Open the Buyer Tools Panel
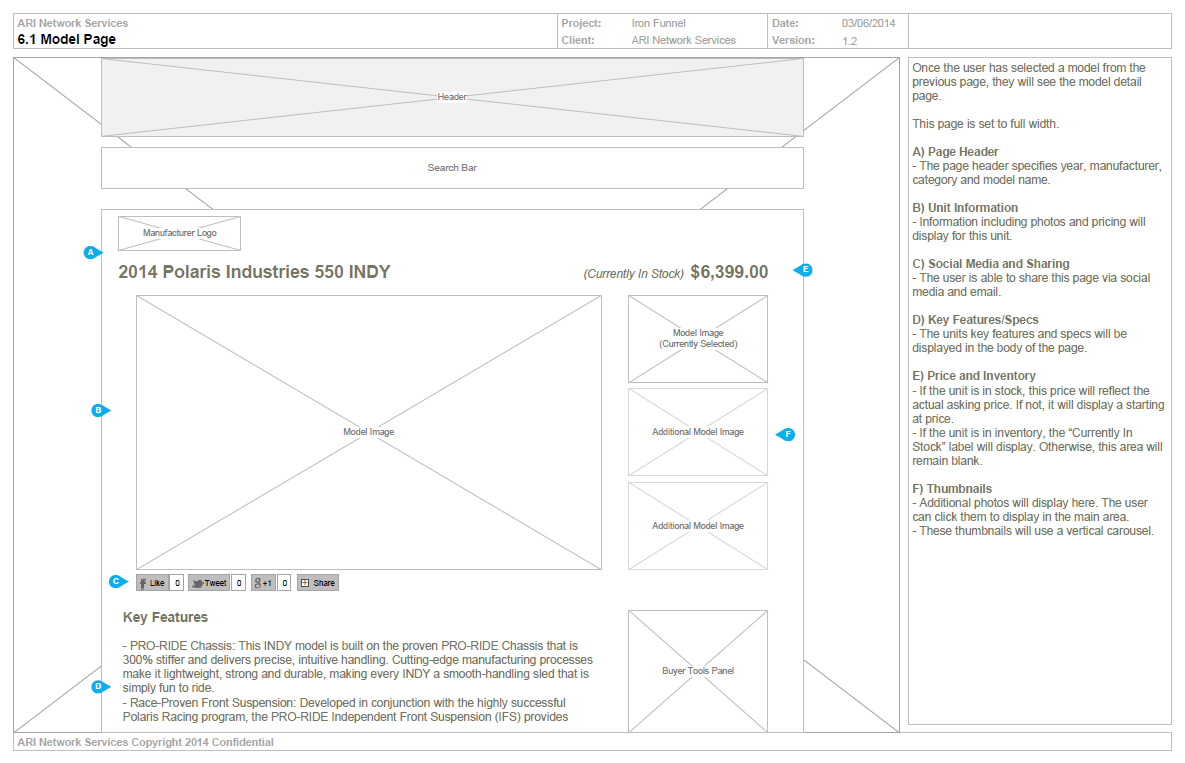Screen dimensions: 1185x763 [698, 671]
